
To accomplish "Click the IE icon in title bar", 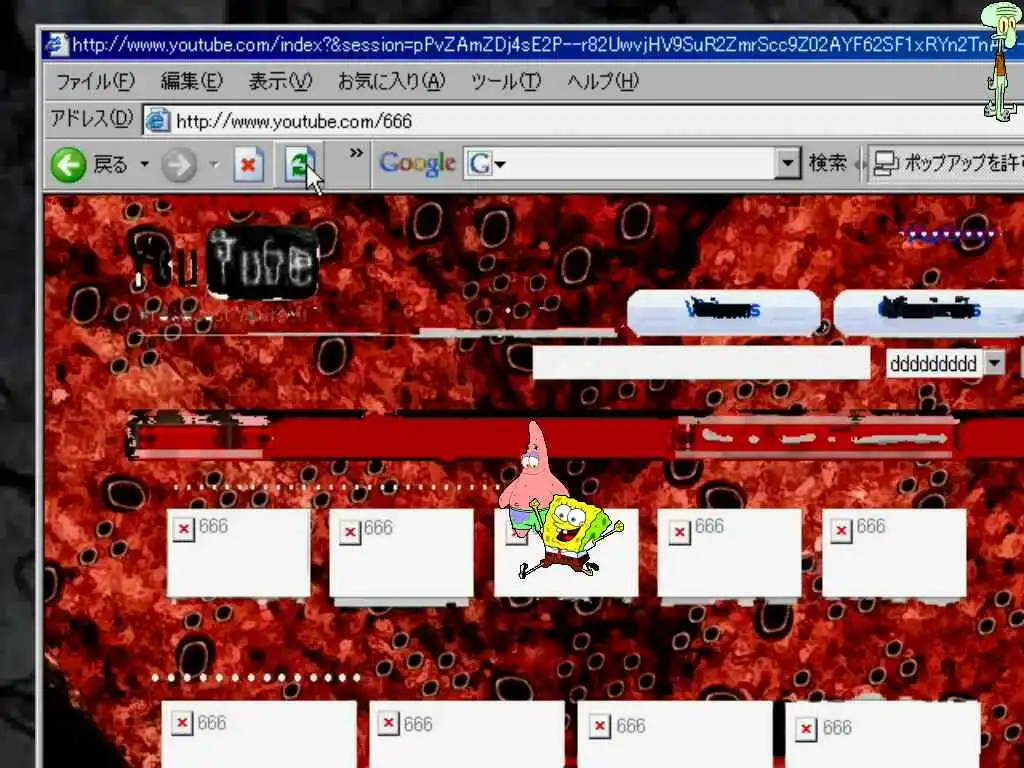I will point(56,44).
